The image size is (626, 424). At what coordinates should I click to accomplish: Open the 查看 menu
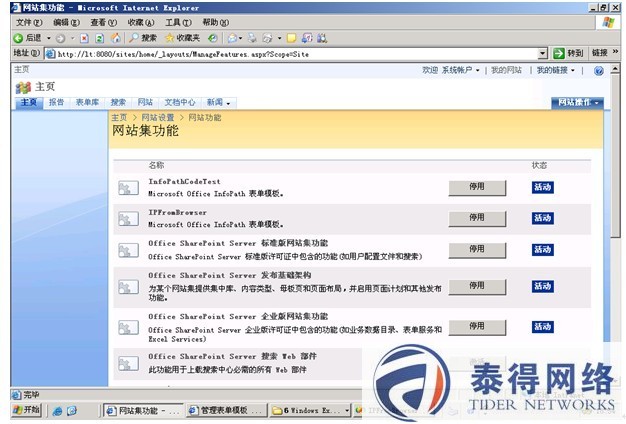pos(103,22)
